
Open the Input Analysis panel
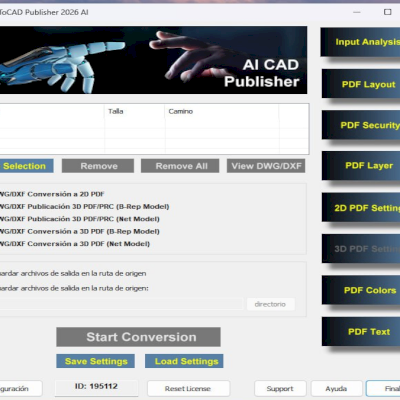[360, 42]
